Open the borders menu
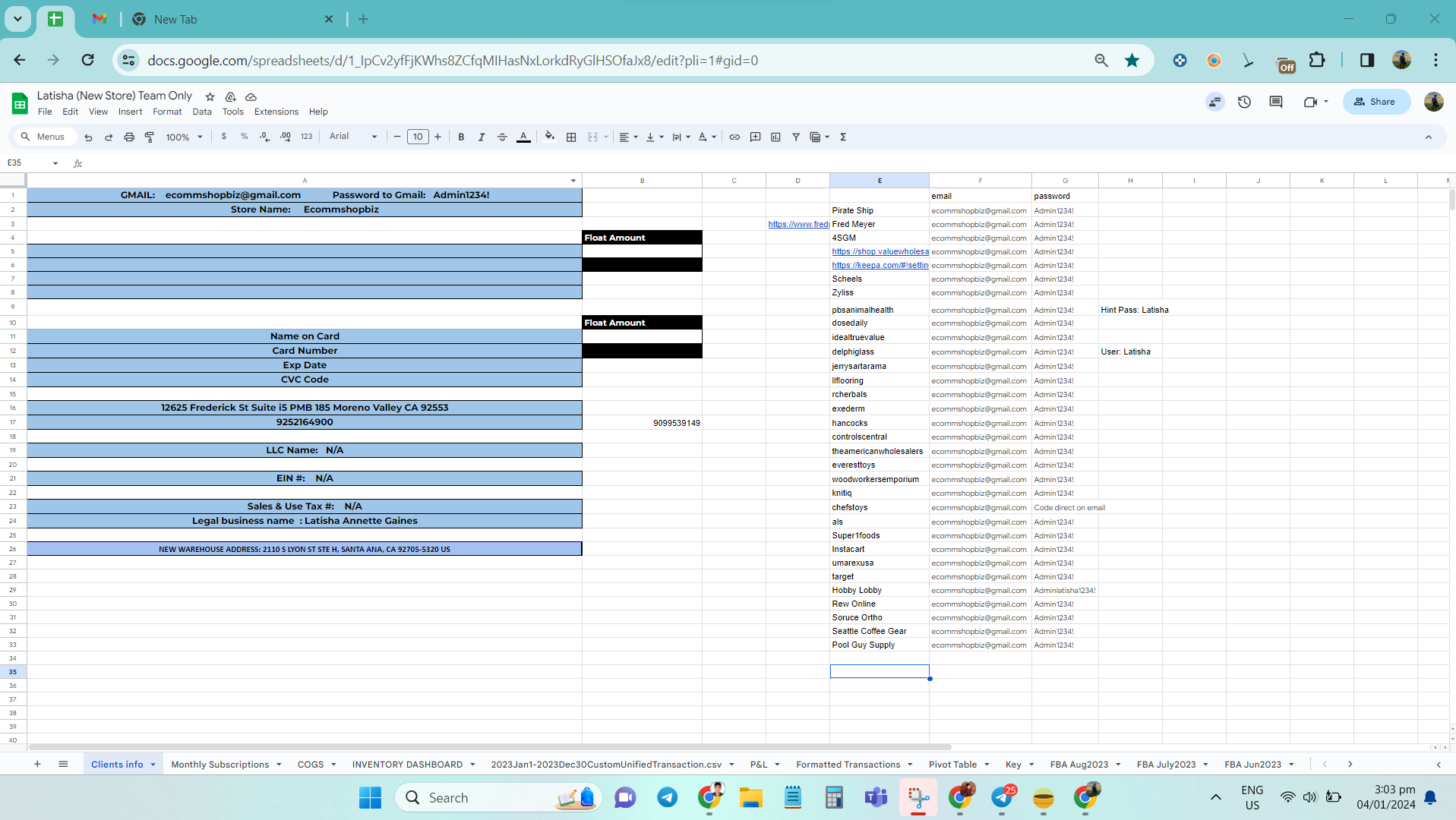This screenshot has width=1456, height=820. coord(571,137)
